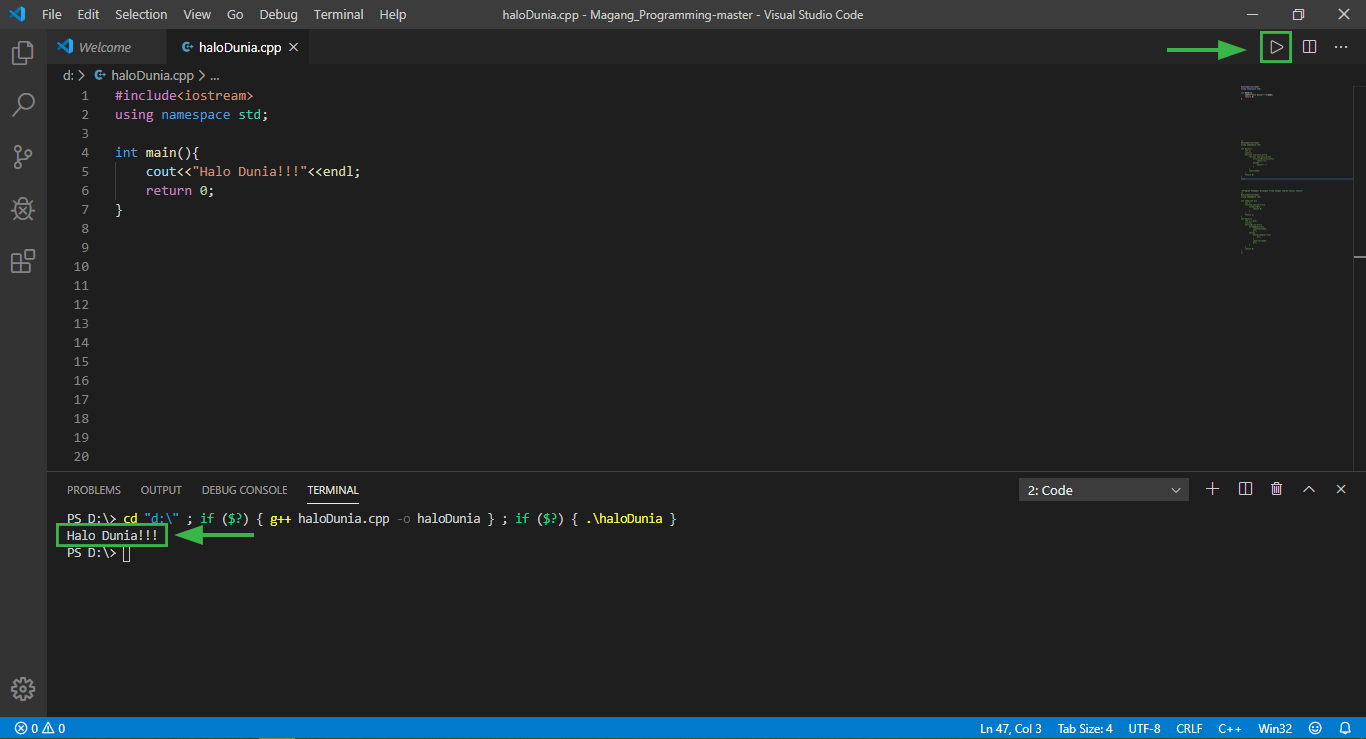Open the Search view in activity bar
The height and width of the screenshot is (739, 1366).
[x=23, y=104]
